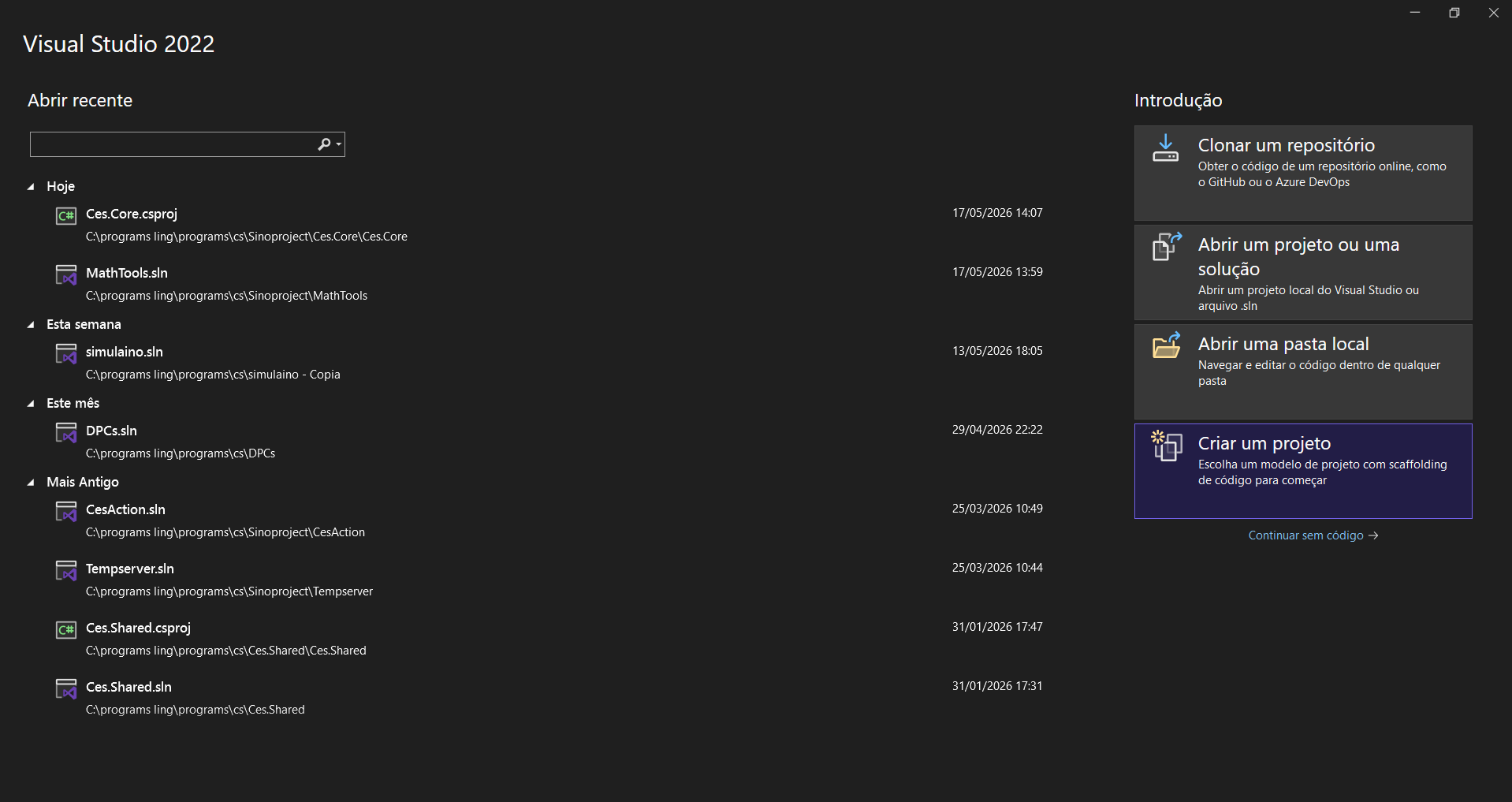This screenshot has height=802, width=1512.
Task: Click the path ending in Sinoproject\Tempserver
Action: click(229, 591)
